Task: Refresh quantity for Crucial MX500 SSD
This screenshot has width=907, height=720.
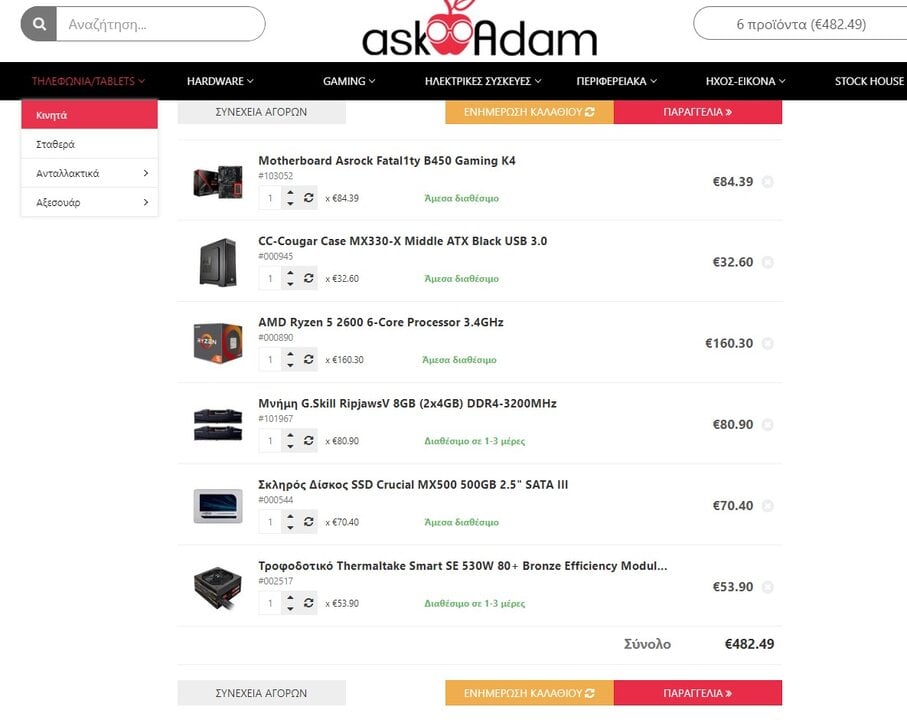Action: click(x=309, y=522)
